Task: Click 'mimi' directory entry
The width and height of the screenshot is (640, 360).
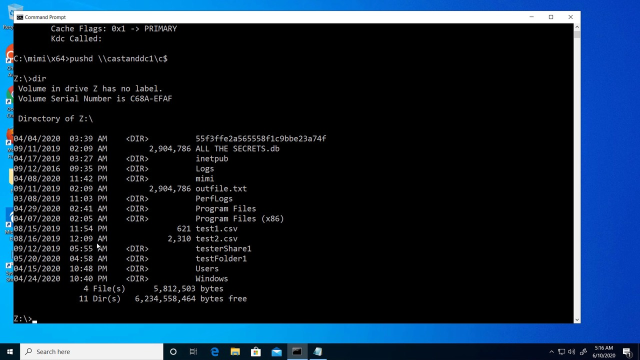Action: pos(205,179)
